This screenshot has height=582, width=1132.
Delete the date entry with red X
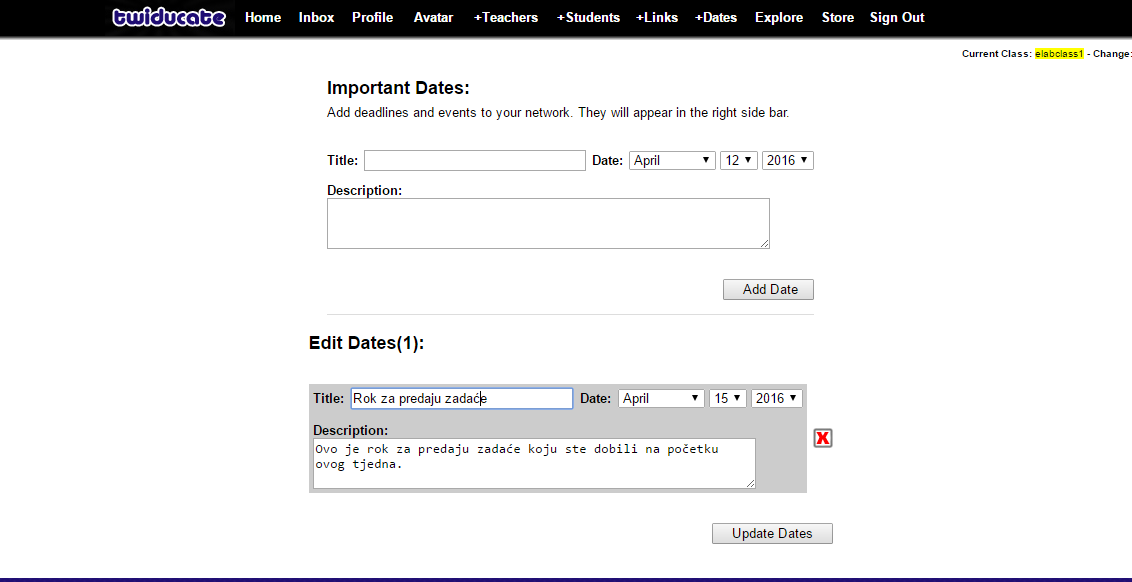[x=823, y=438]
